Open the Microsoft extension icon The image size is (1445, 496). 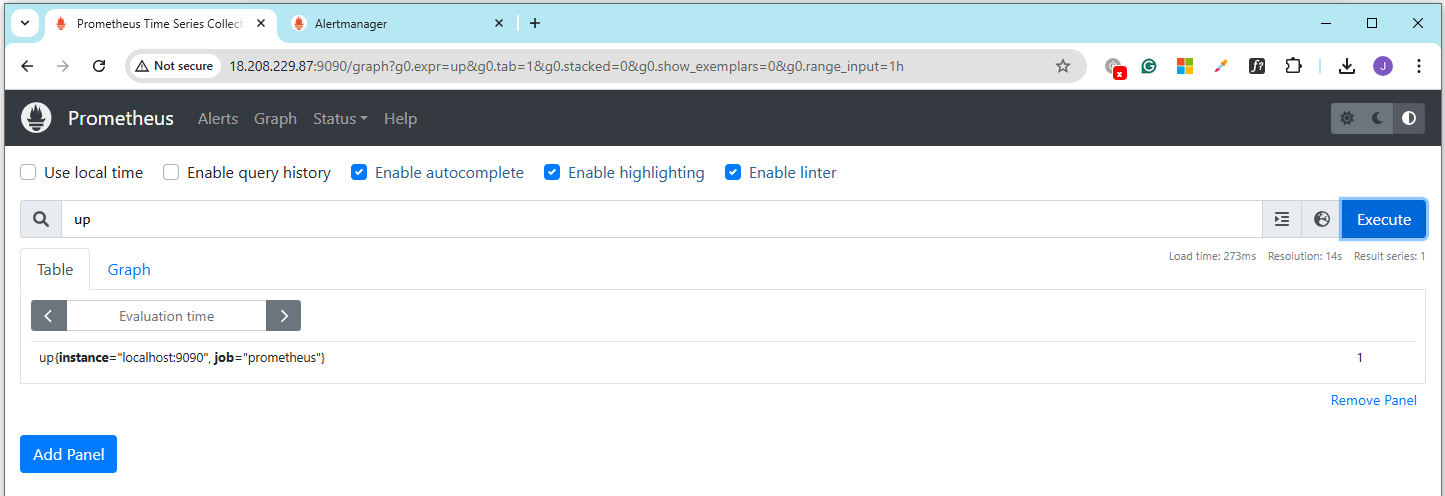pyautogui.click(x=1185, y=66)
